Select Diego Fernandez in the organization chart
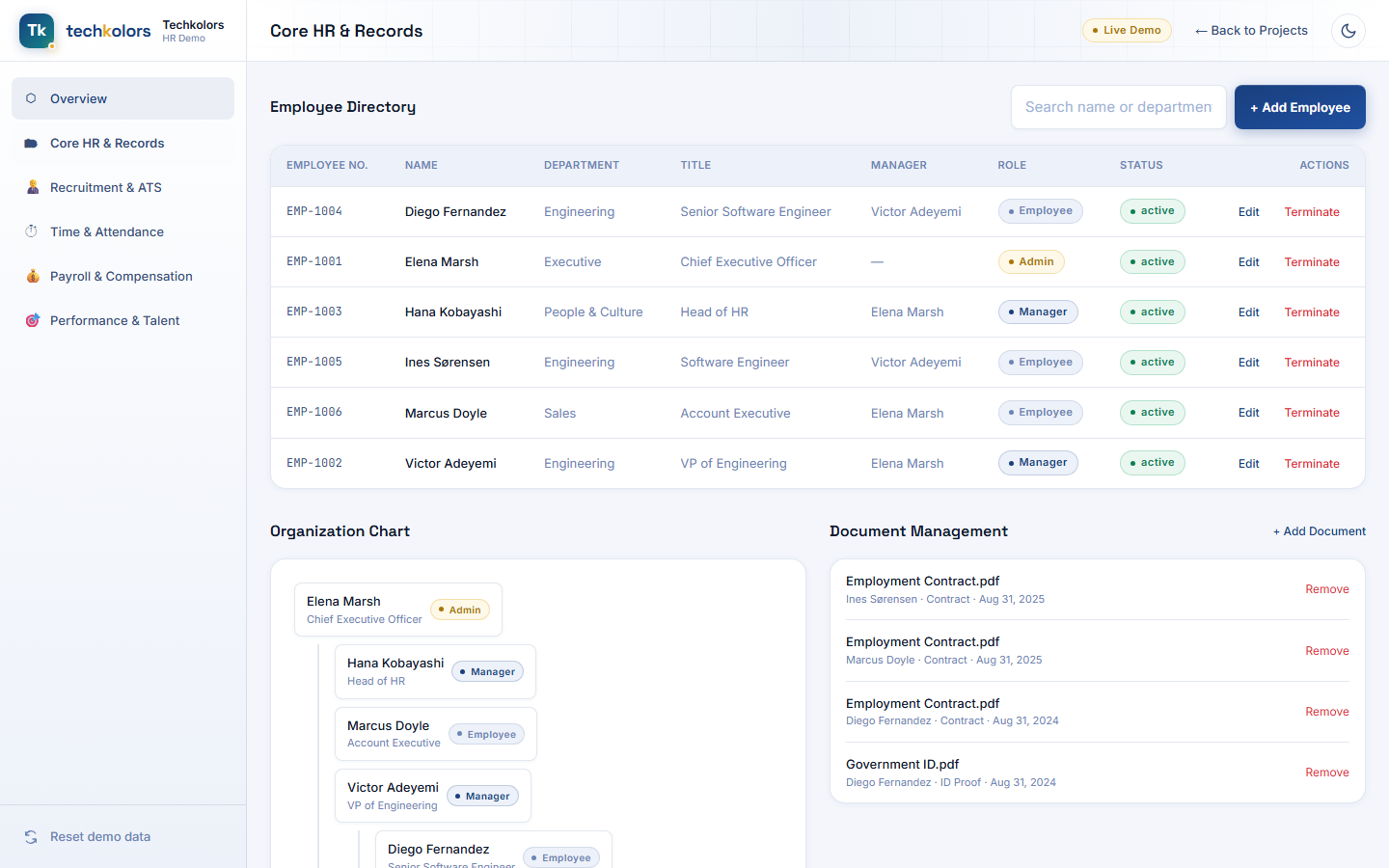The width and height of the screenshot is (1389, 868). click(494, 850)
